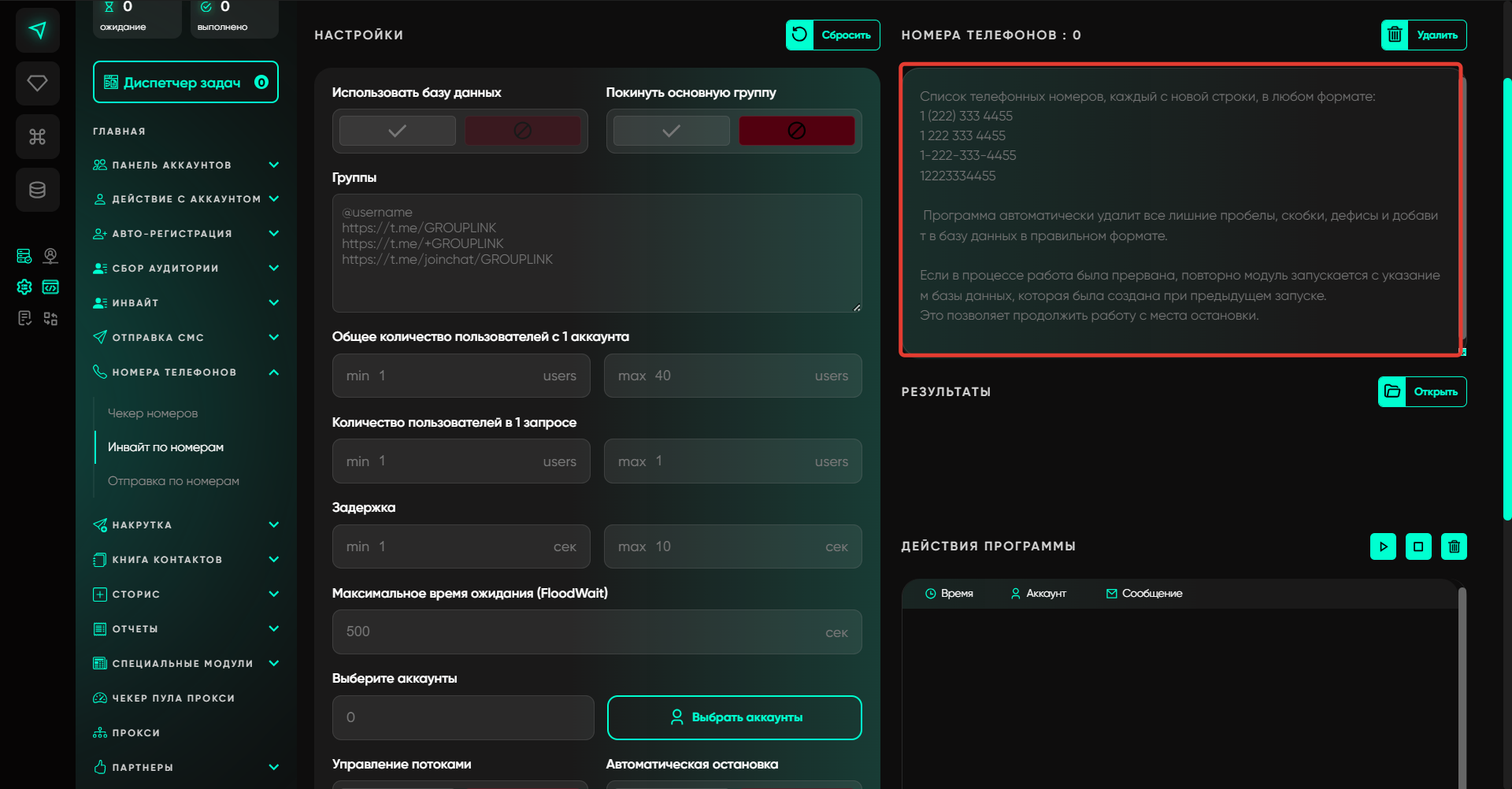Open the command-symbol icon in left rail
This screenshot has height=789, width=1512.
pyautogui.click(x=38, y=137)
